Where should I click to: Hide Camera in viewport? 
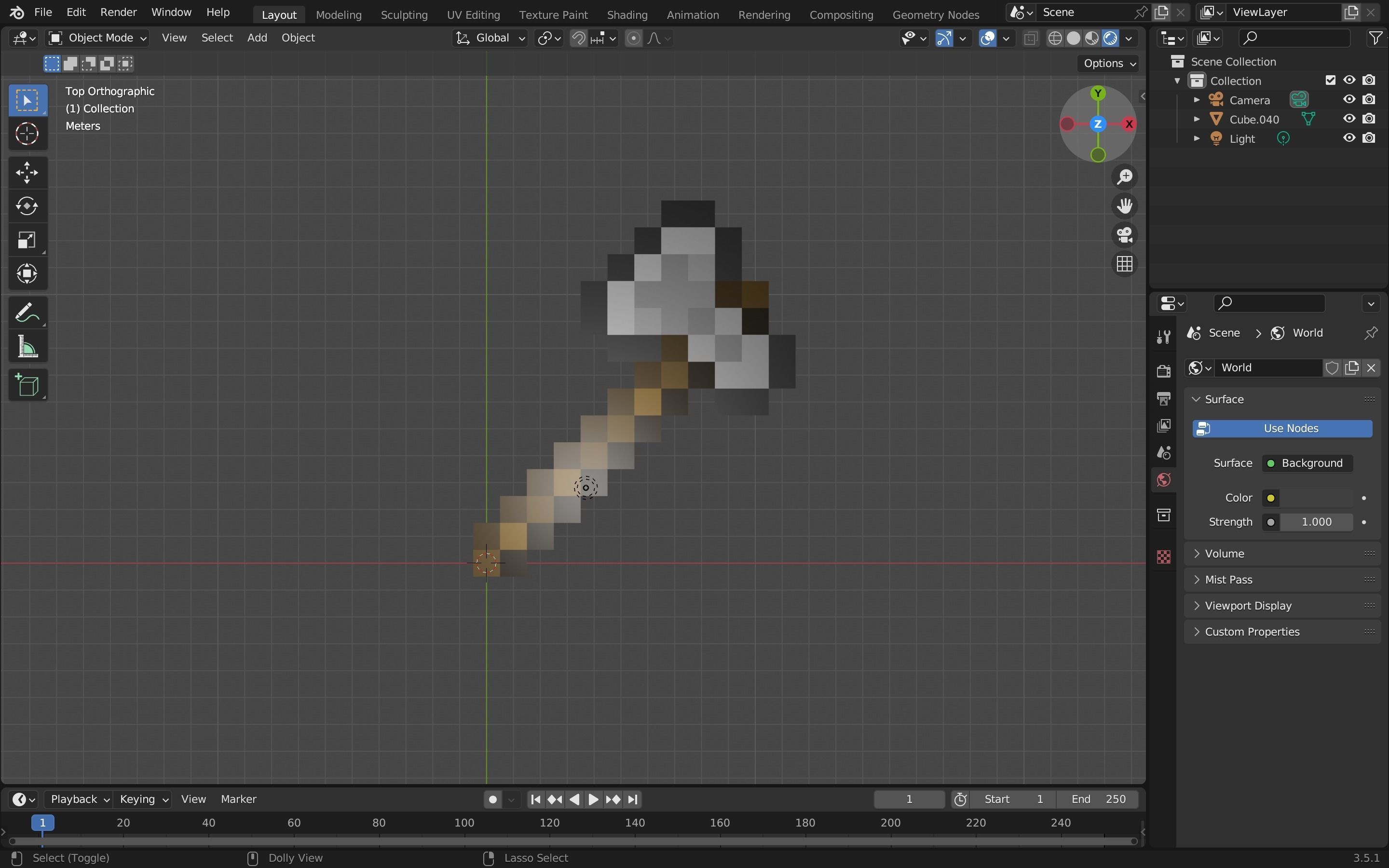(1349, 99)
